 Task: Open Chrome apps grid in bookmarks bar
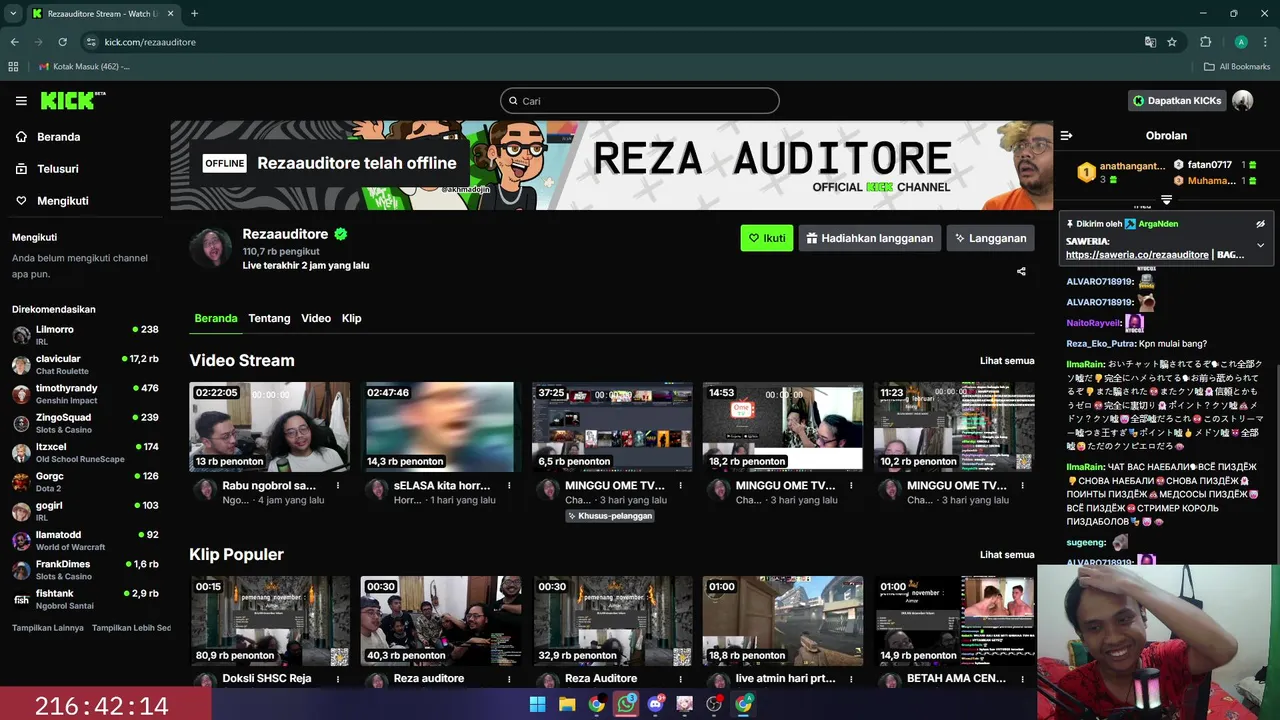tap(13, 67)
